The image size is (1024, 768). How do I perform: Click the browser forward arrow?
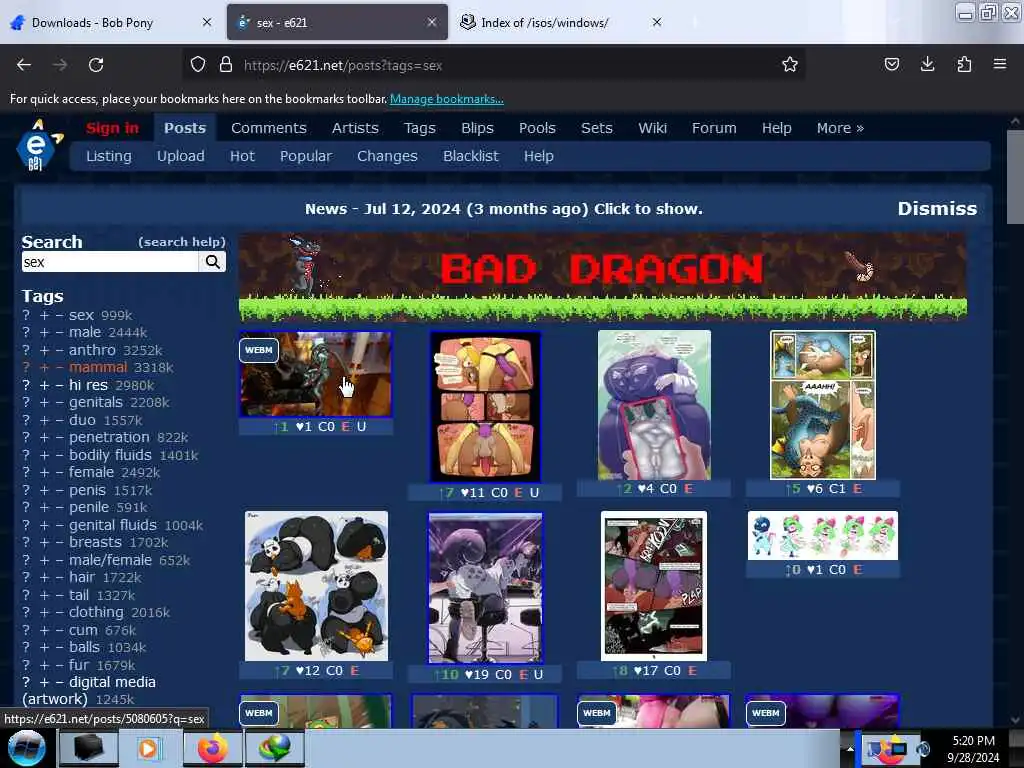(x=59, y=65)
